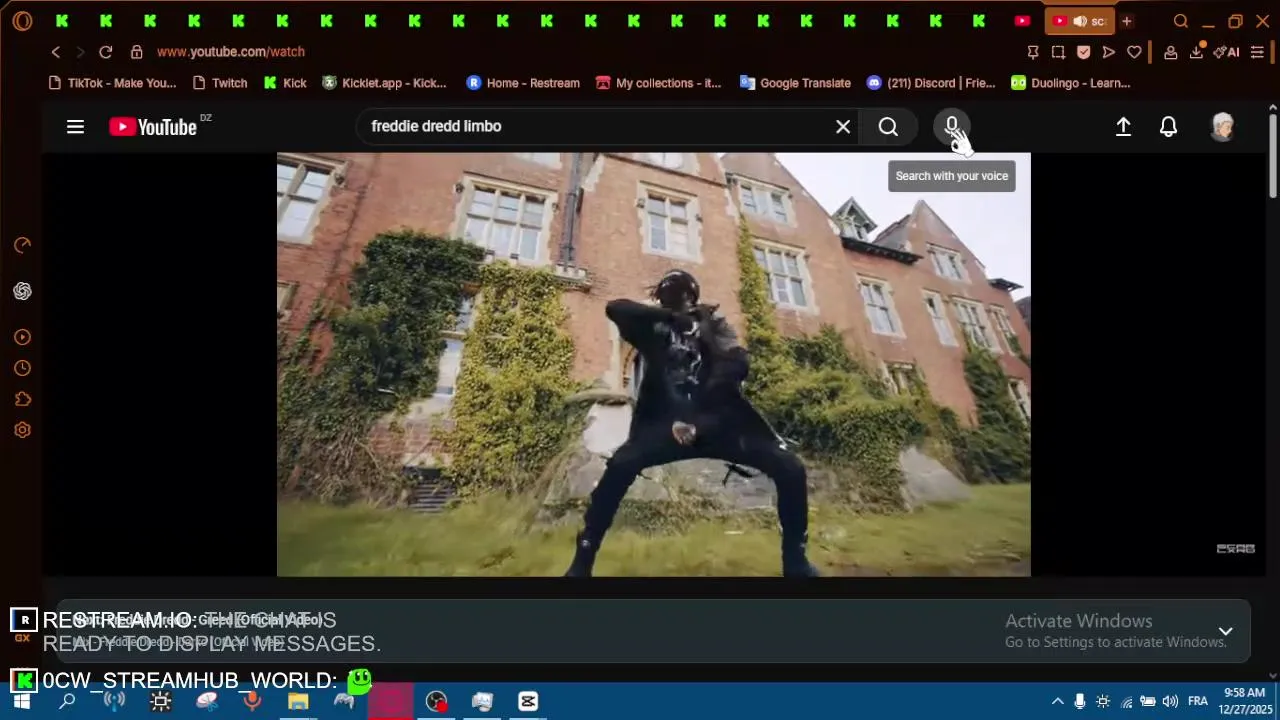Open the sidebar settings gear icon

click(22, 430)
